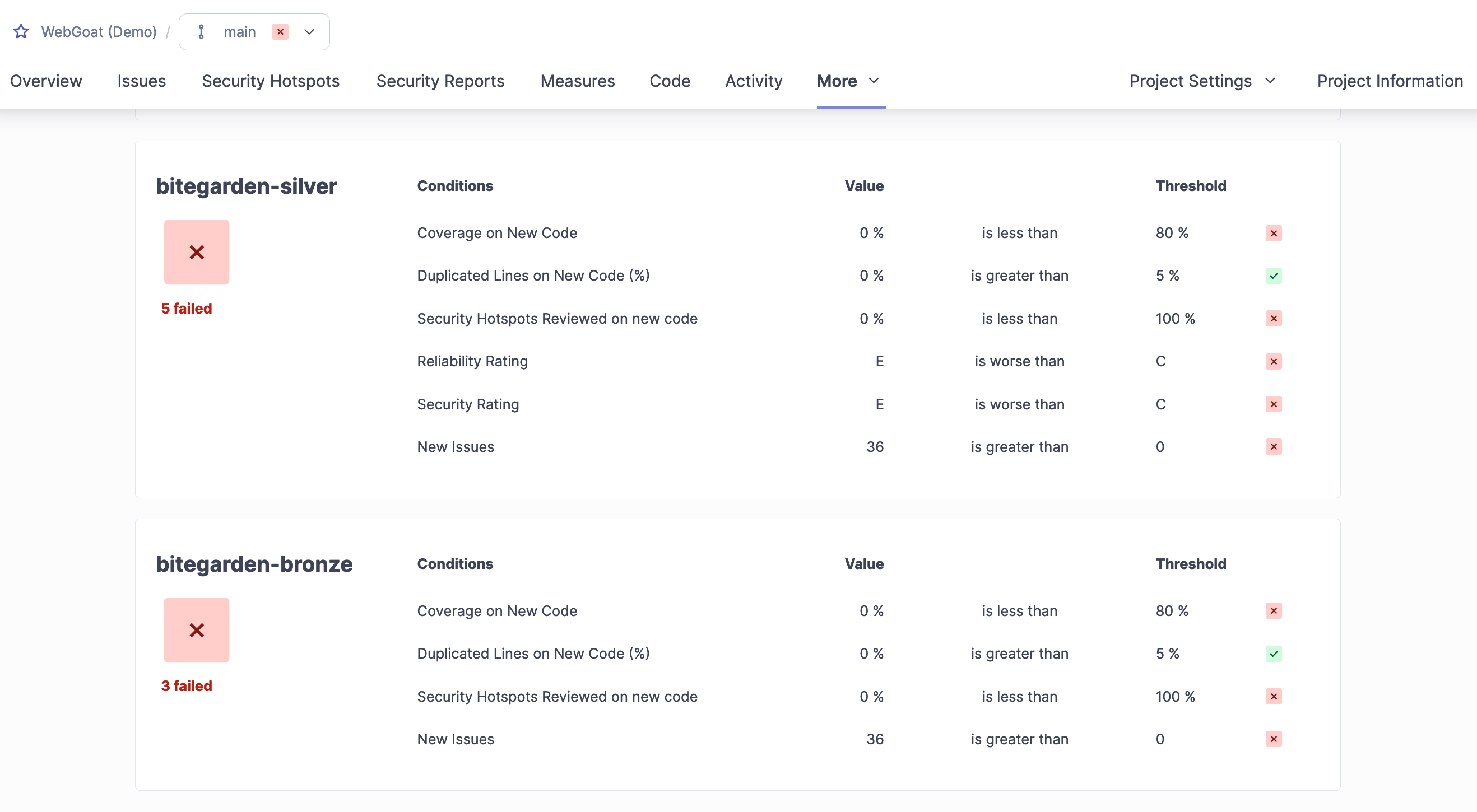Screen dimensions: 1477x812
Task: Switch to the Security Hotspots tab
Action: point(271,81)
